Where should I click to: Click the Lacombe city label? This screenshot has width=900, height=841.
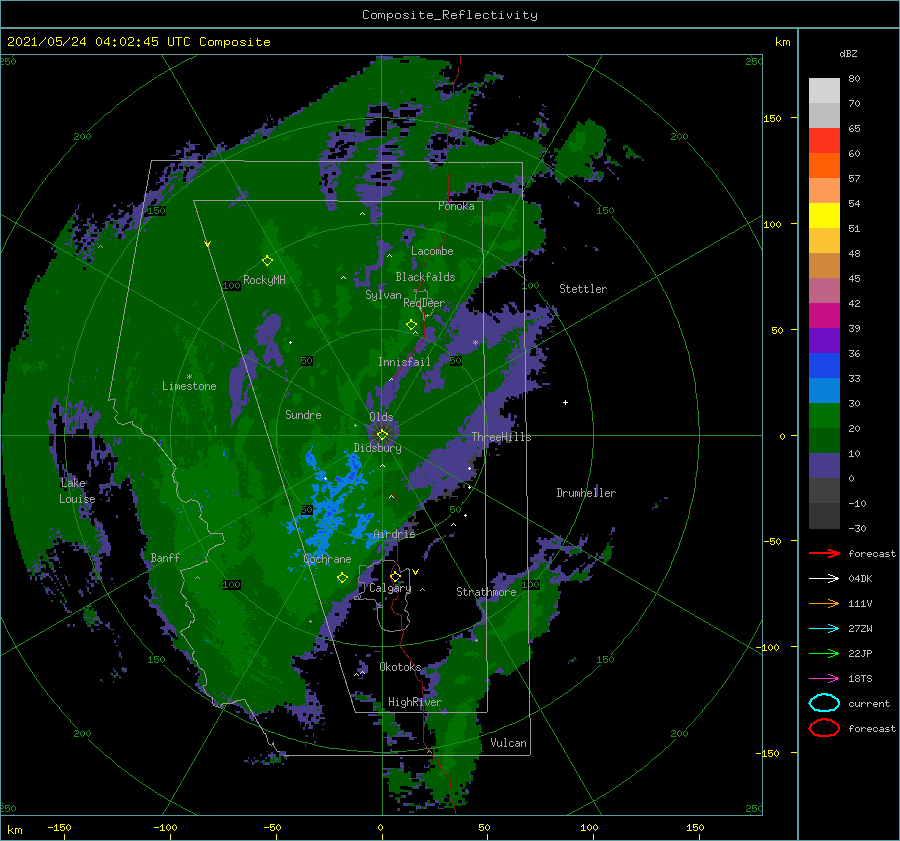click(432, 251)
